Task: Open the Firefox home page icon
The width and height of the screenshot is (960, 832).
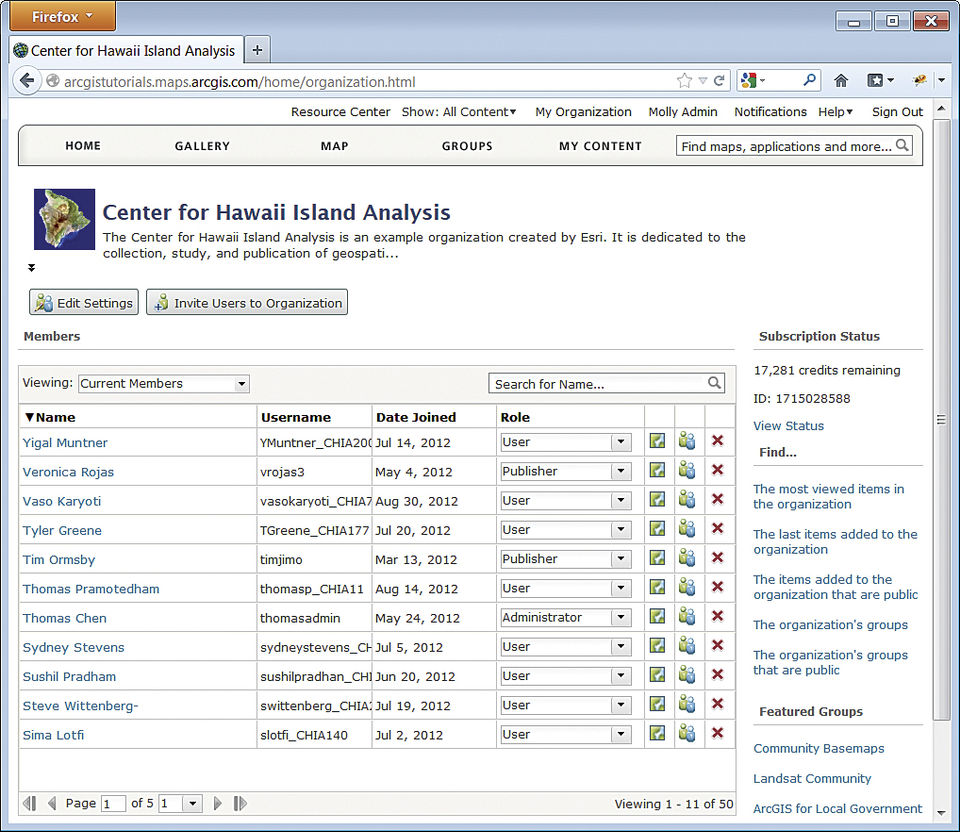Action: 841,80
